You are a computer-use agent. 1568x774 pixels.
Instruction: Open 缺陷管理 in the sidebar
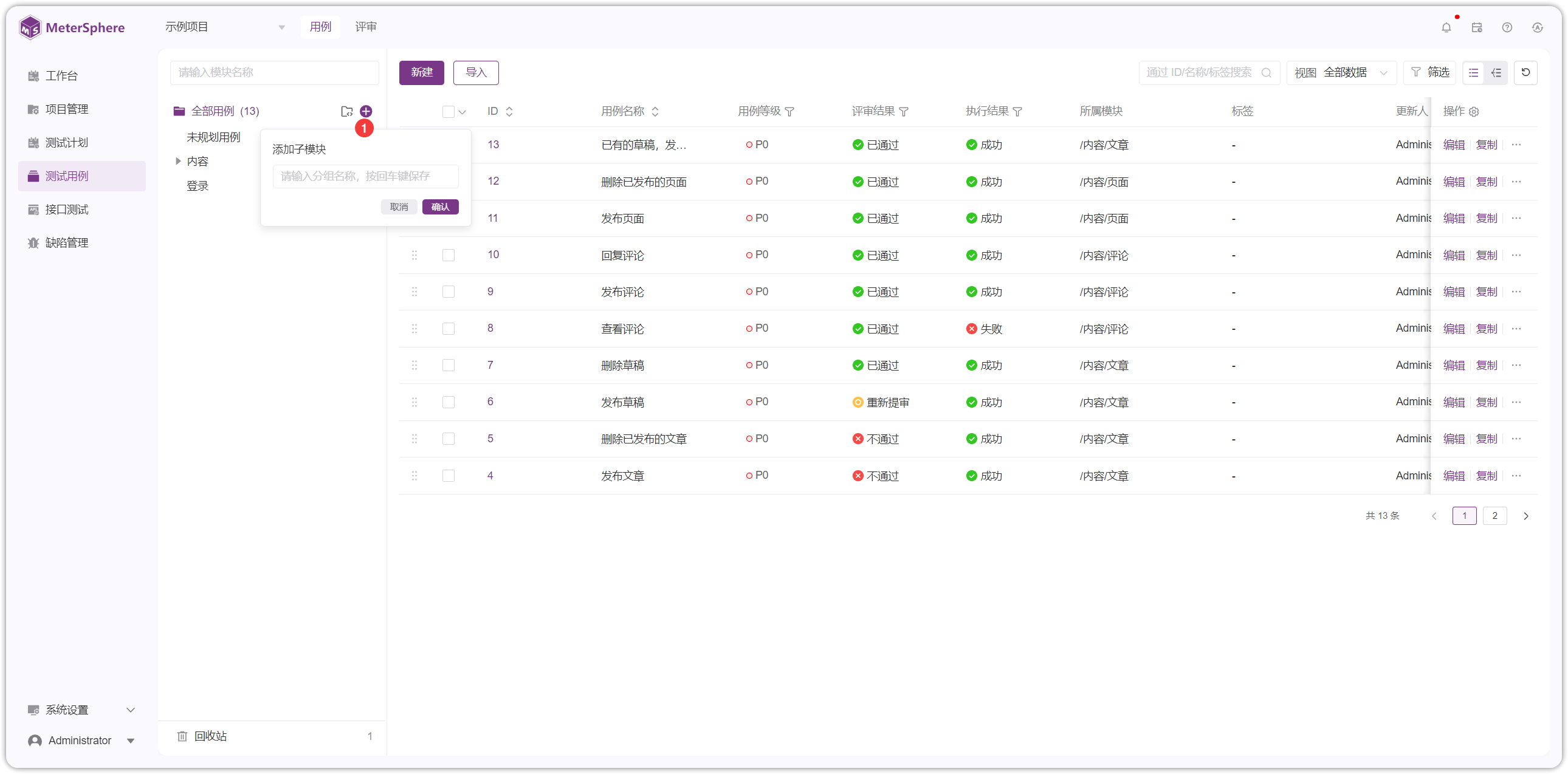coord(81,243)
